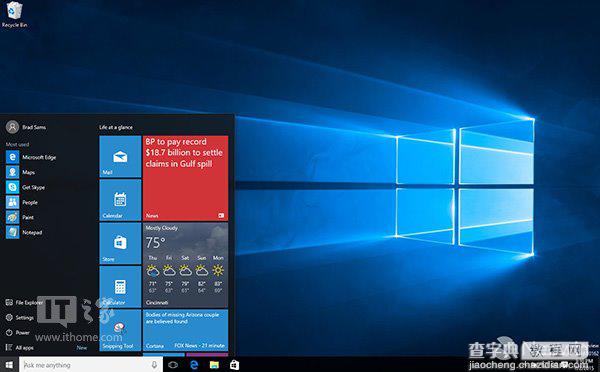Open the Mail tile
Image resolution: width=600 pixels, height=372 pixels.
pyautogui.click(x=120, y=157)
